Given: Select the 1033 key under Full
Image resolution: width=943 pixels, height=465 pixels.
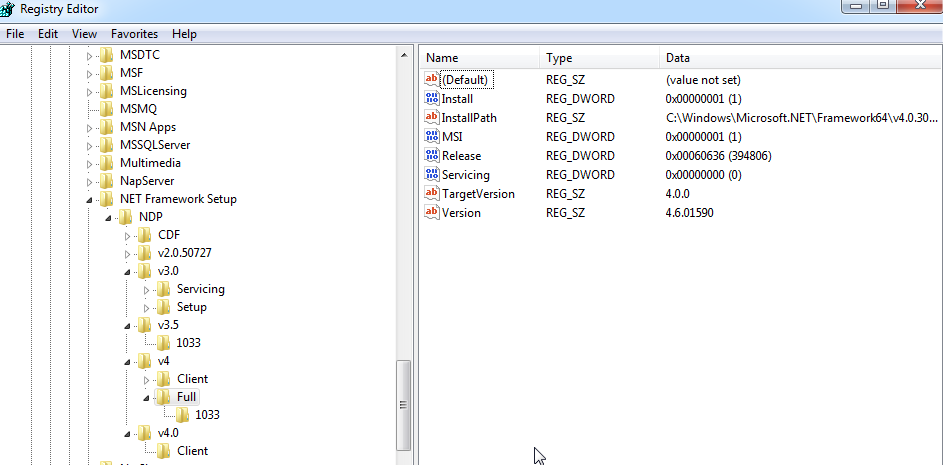Looking at the screenshot, I should click(x=207, y=414).
